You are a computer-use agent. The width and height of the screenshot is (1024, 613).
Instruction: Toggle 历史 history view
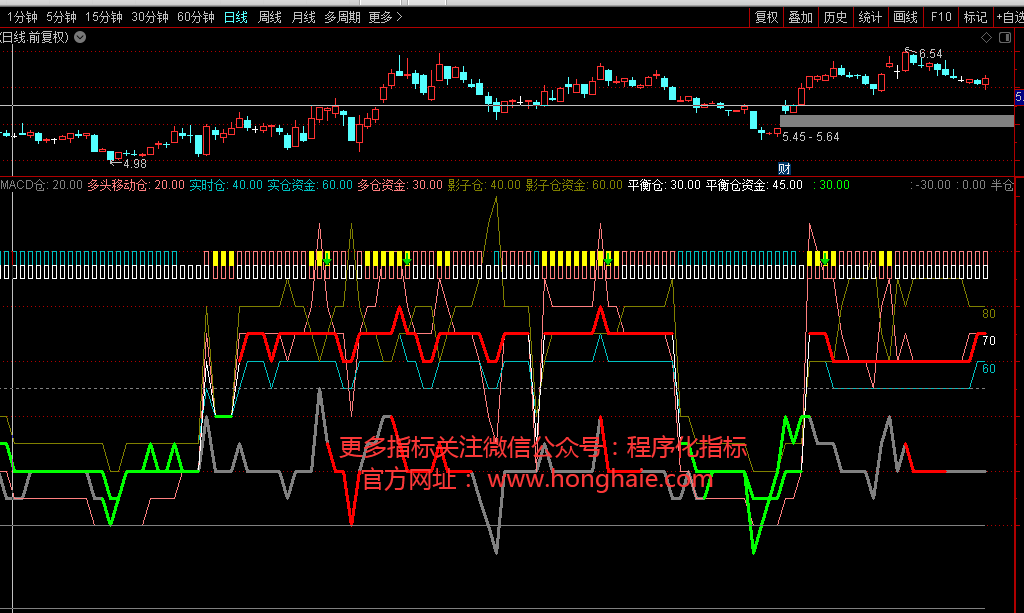835,17
